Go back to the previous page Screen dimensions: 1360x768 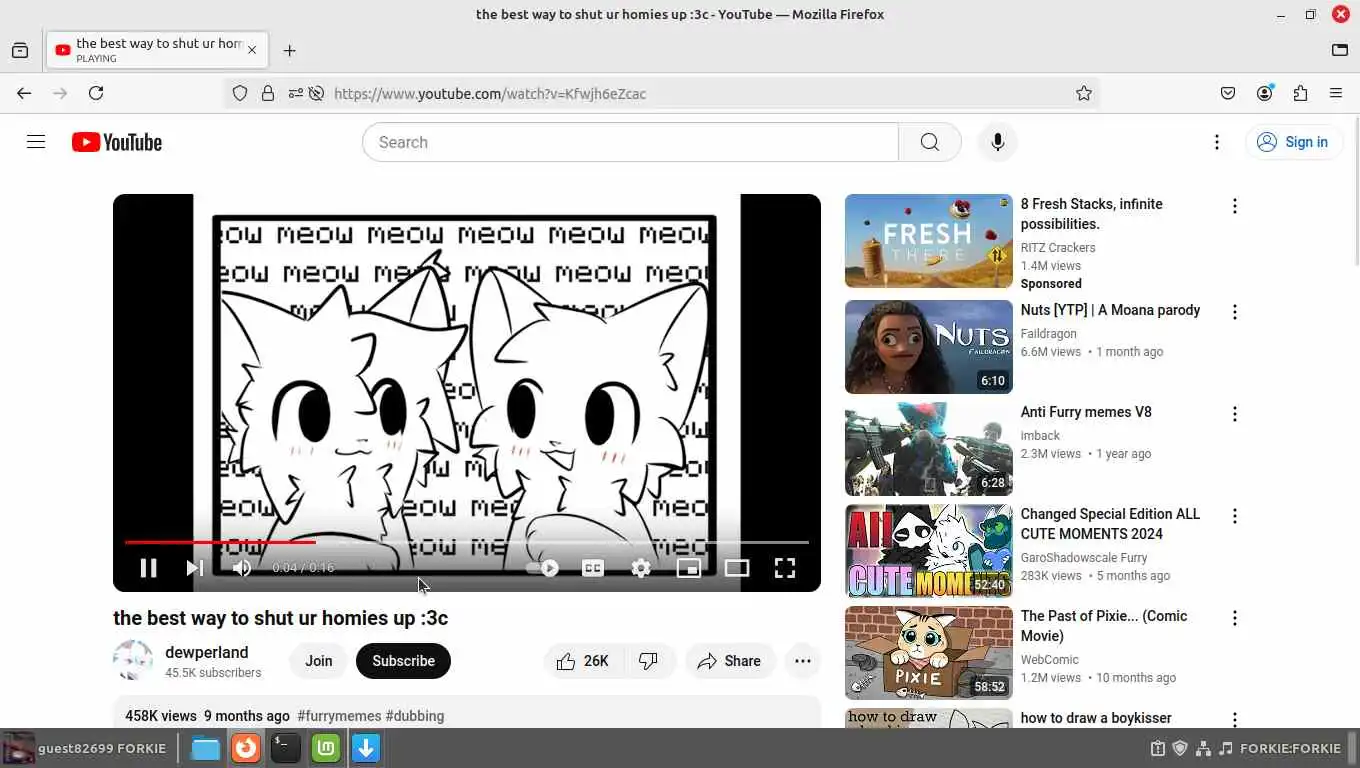point(24,93)
